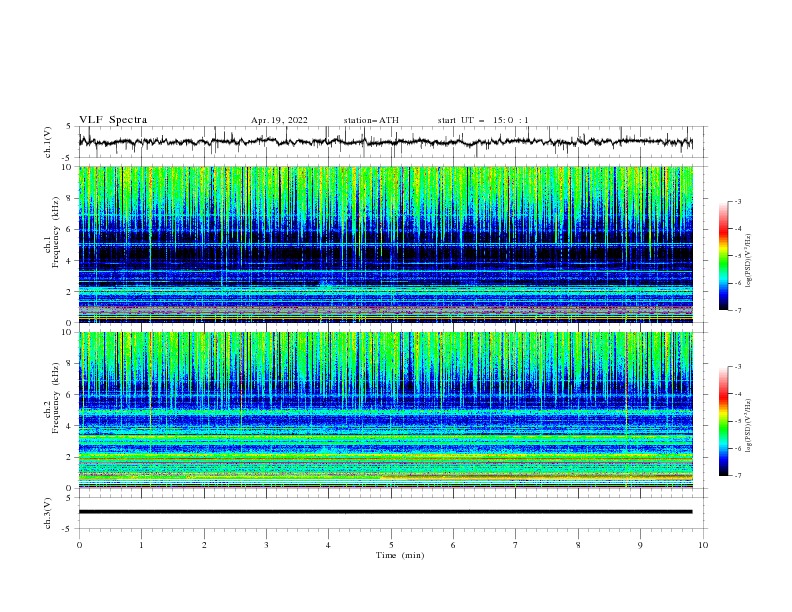Viewport: 792px width, 612px height.
Task: Click the ch.1 spectrogram color bar
Action: coord(724,255)
